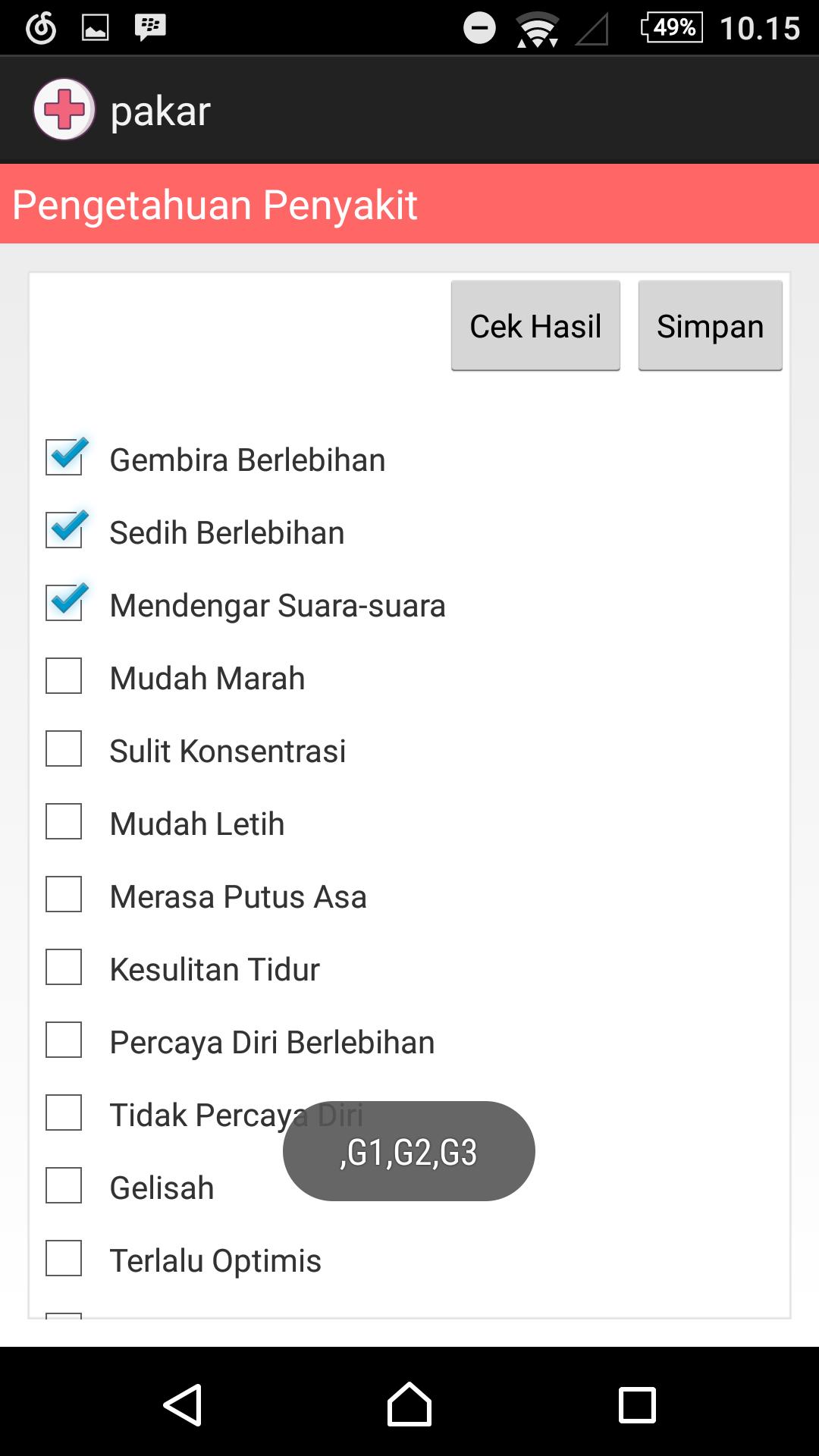Tap the Android back navigation icon
Viewport: 819px width, 1456px height.
coord(182,1405)
